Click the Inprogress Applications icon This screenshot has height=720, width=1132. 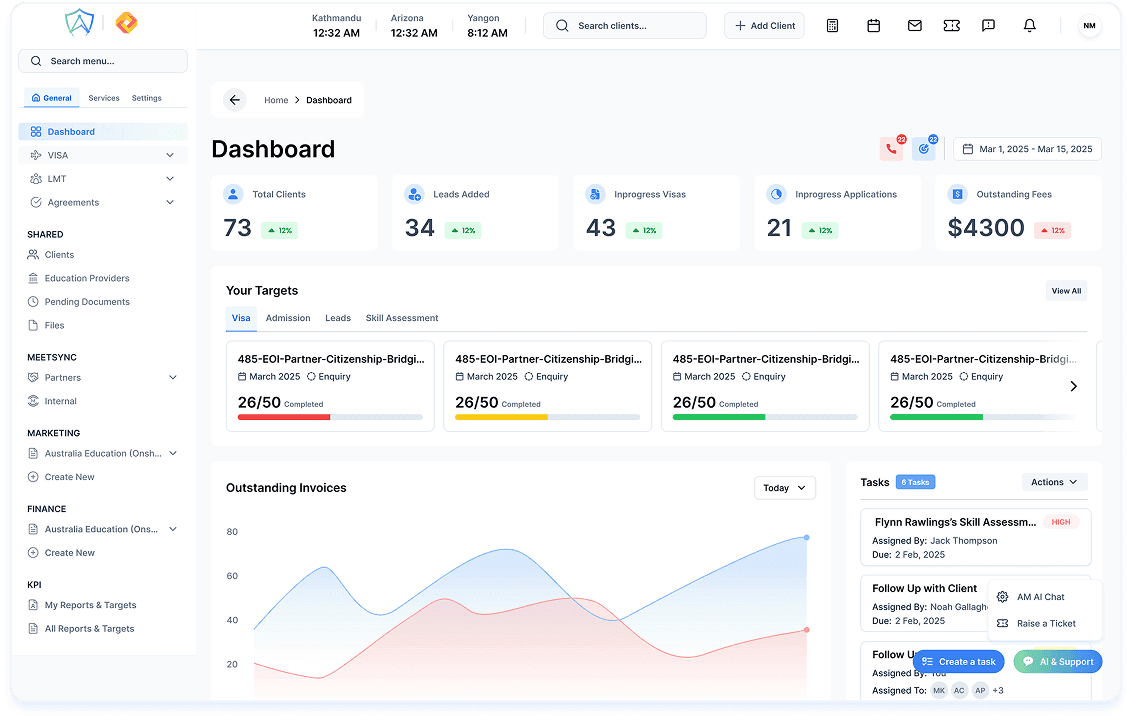(776, 194)
